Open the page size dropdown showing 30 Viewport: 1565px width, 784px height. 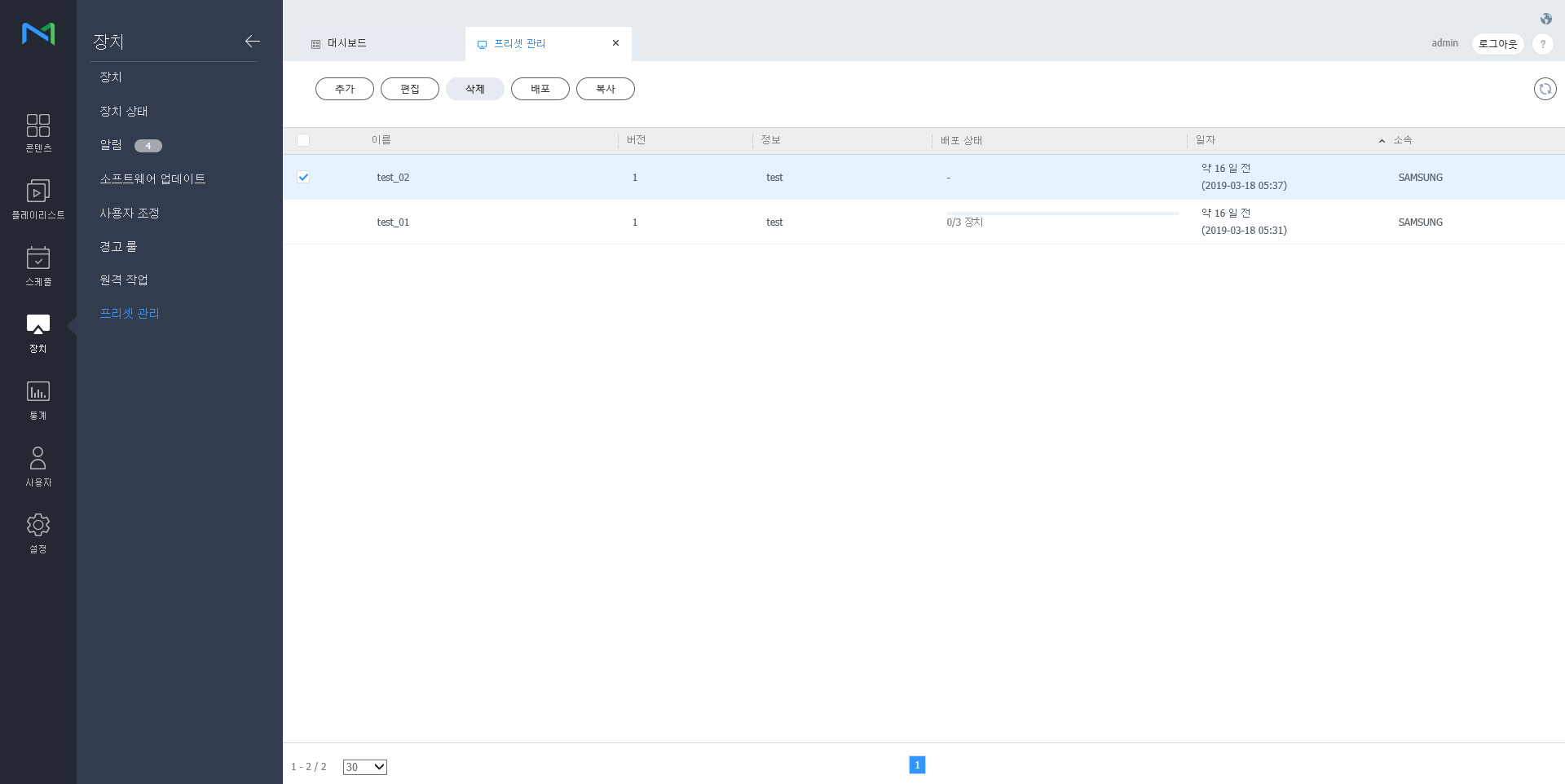tap(364, 767)
